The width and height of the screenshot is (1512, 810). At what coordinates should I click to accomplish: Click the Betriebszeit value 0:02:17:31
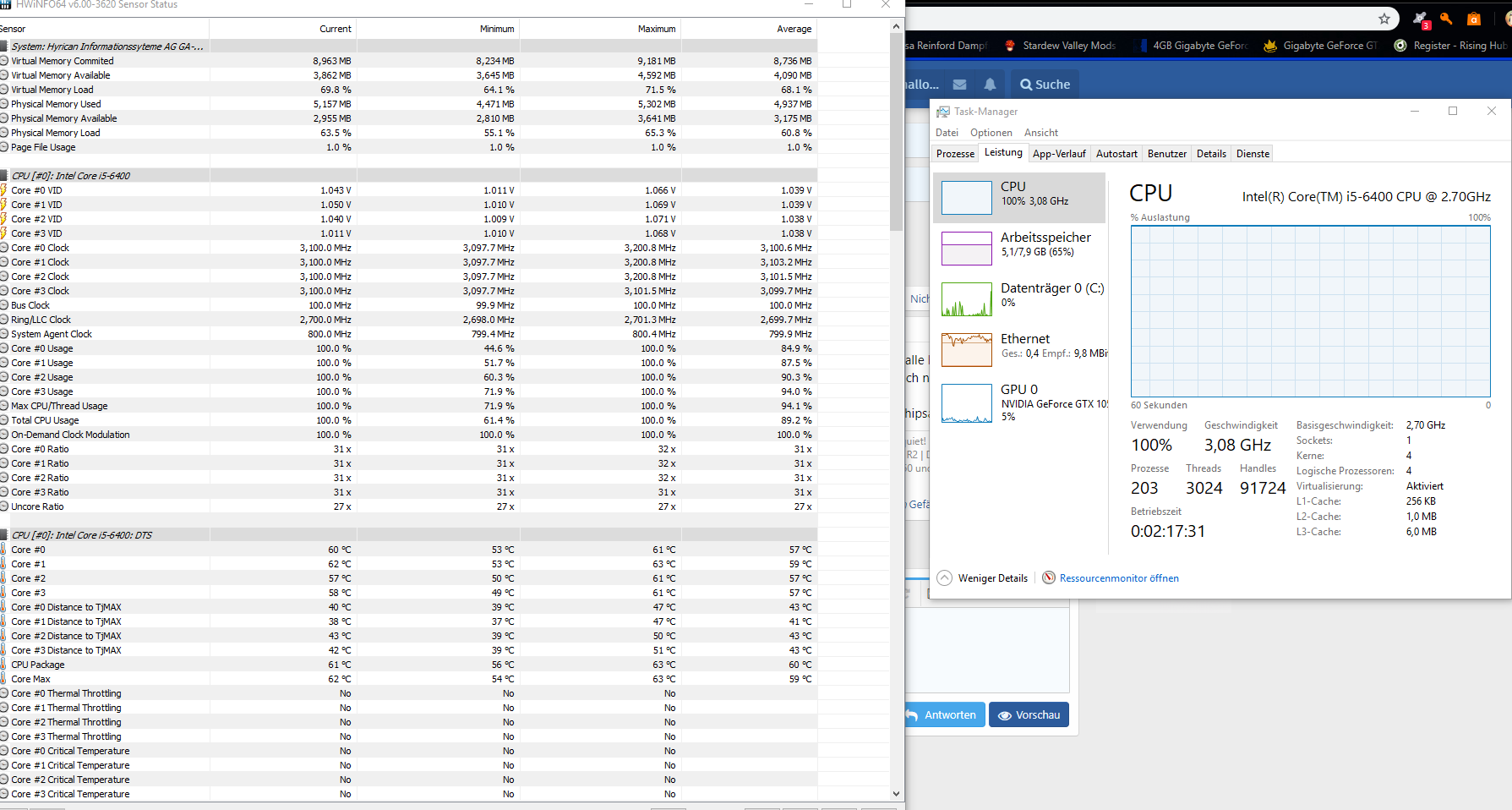tap(1168, 531)
